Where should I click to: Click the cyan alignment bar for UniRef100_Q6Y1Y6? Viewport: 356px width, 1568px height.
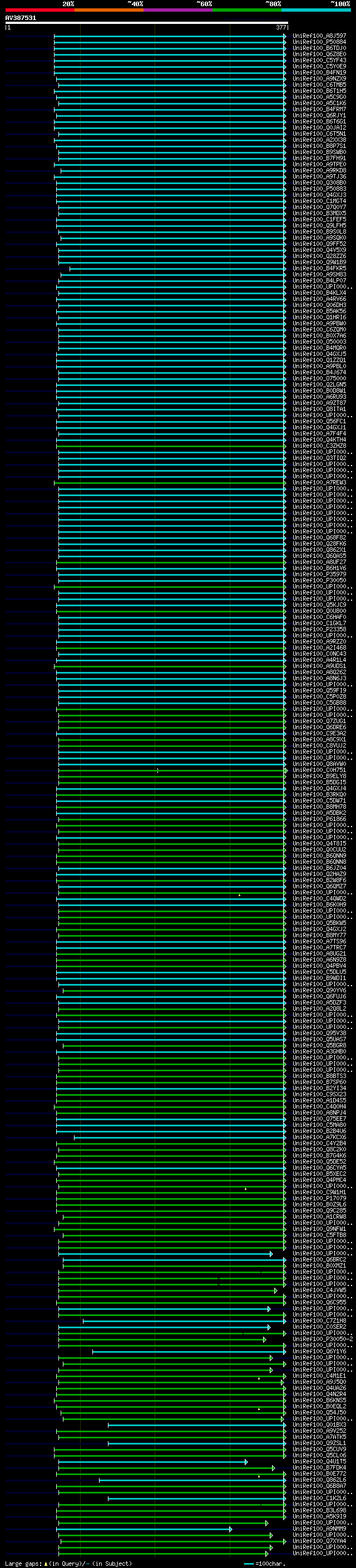189,1351
